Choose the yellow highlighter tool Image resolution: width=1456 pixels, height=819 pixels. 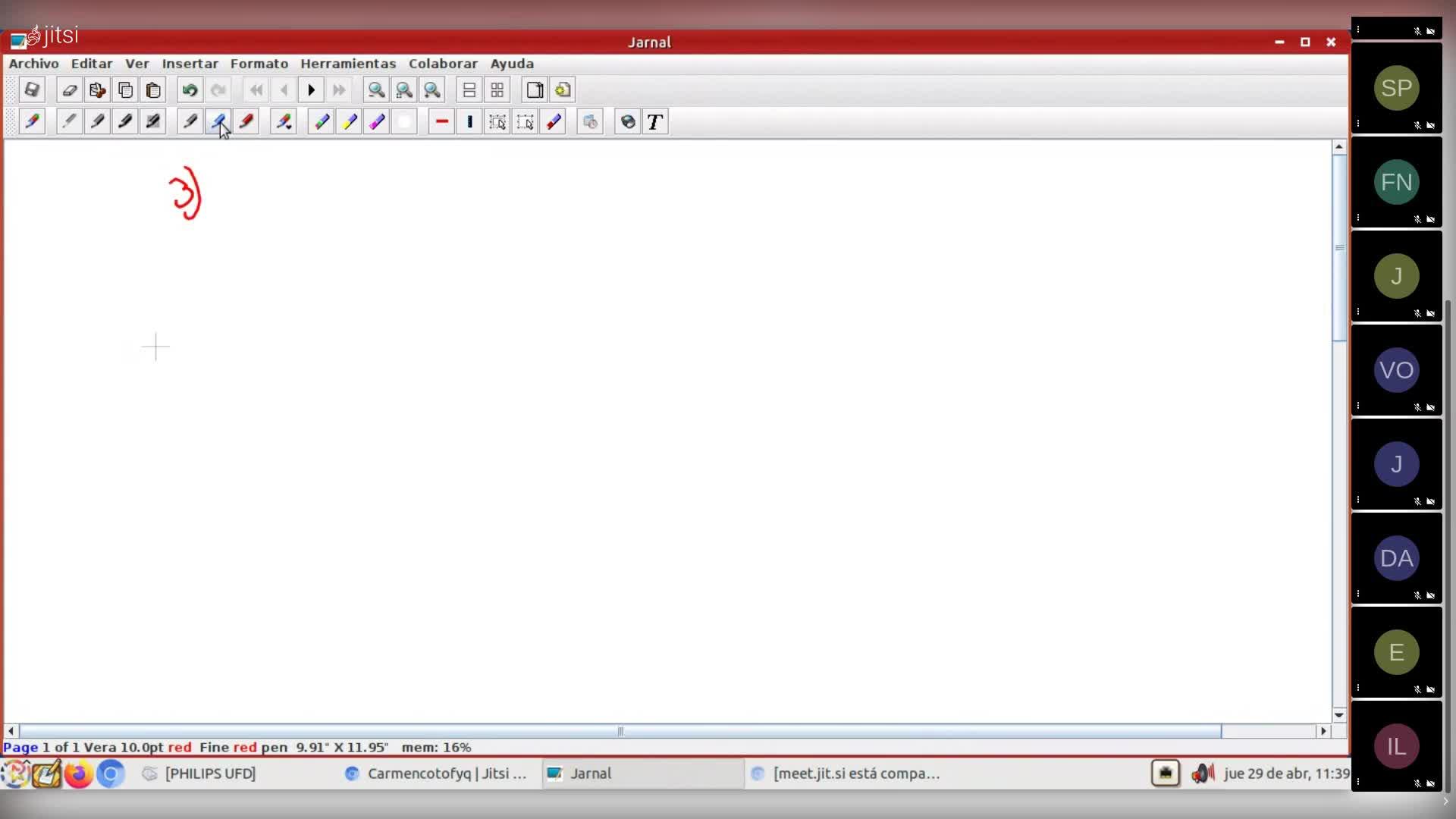pos(349,122)
